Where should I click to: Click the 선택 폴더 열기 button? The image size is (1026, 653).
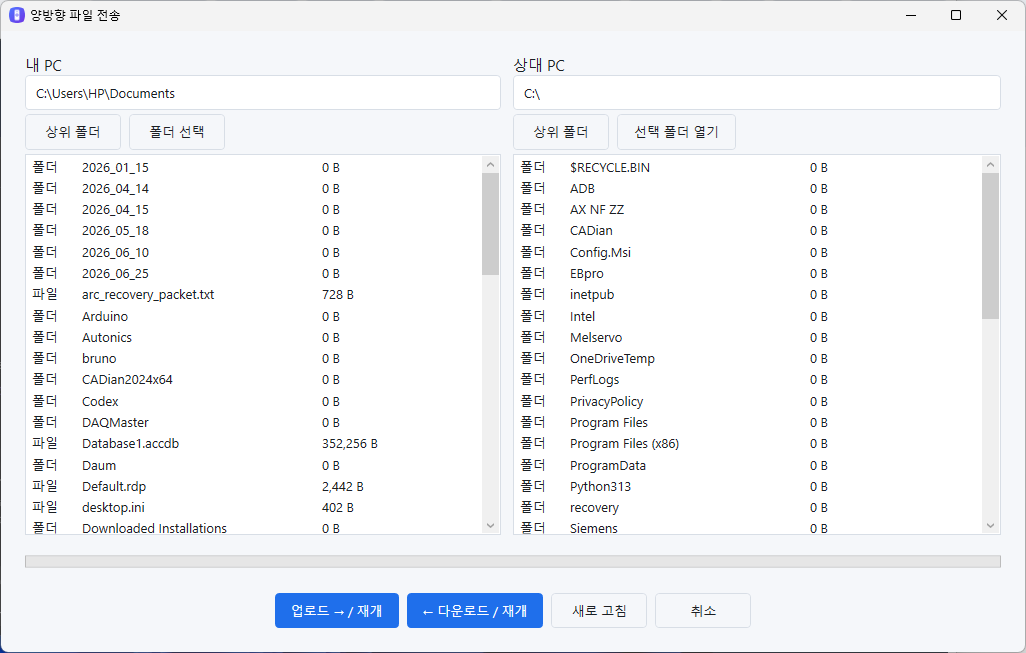[x=676, y=132]
